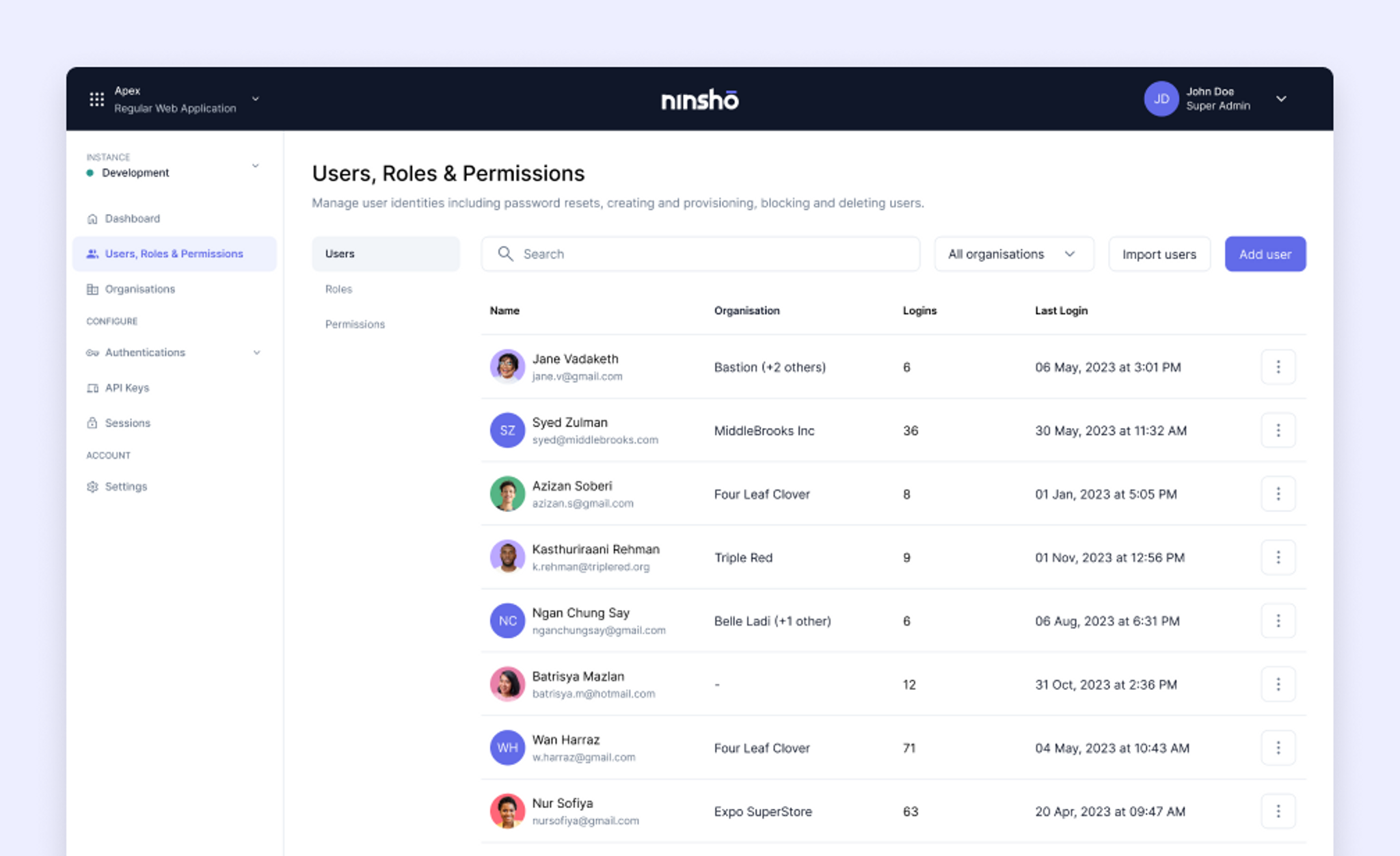Open the All organisations filter dropdown
Screen dimensions: 1400x856
coord(1013,254)
